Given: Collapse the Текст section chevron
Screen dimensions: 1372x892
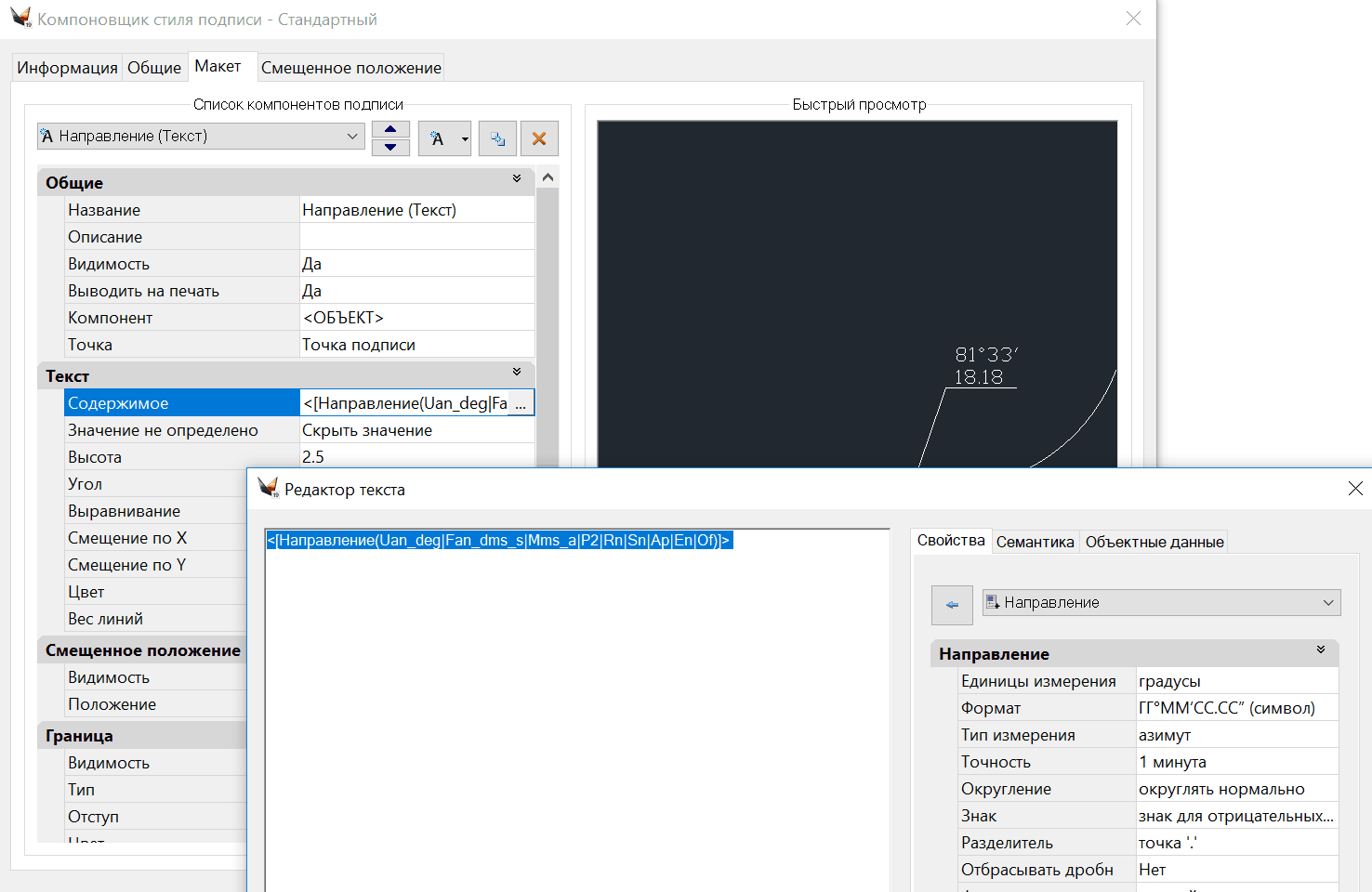Looking at the screenshot, I should pyautogui.click(x=517, y=373).
